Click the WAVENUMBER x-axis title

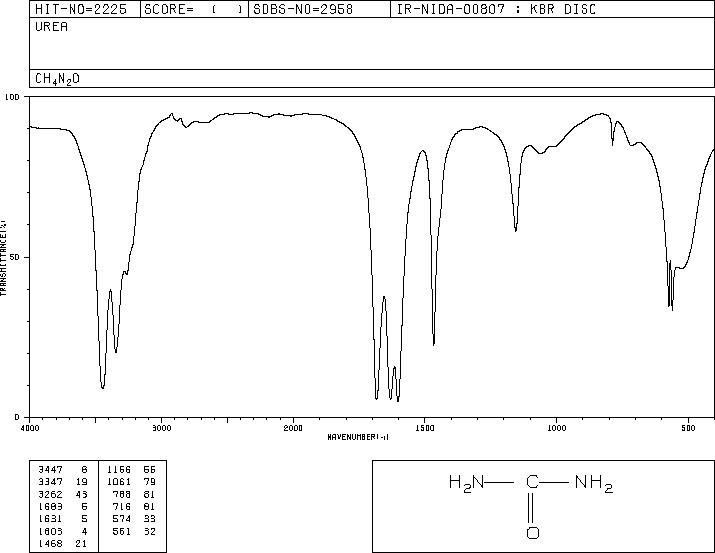tap(358, 437)
